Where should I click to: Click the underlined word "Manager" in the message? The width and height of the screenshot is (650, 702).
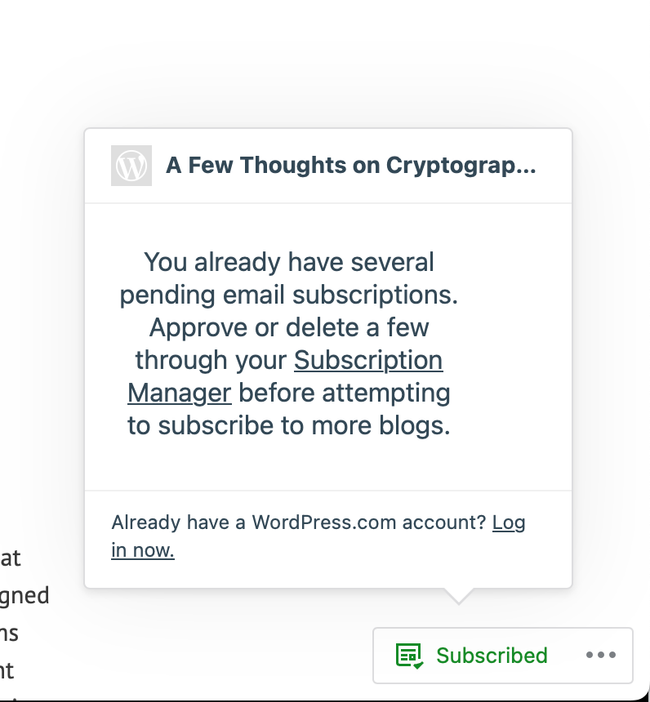179,393
